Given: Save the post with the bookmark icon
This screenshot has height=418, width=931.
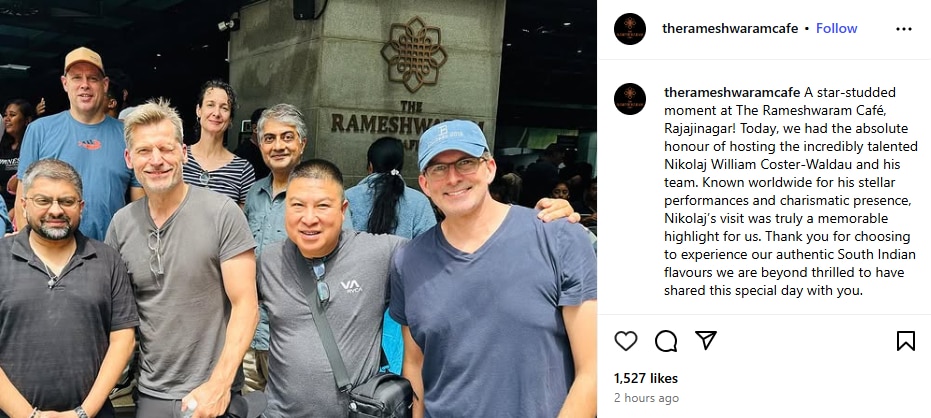Looking at the screenshot, I should (905, 341).
